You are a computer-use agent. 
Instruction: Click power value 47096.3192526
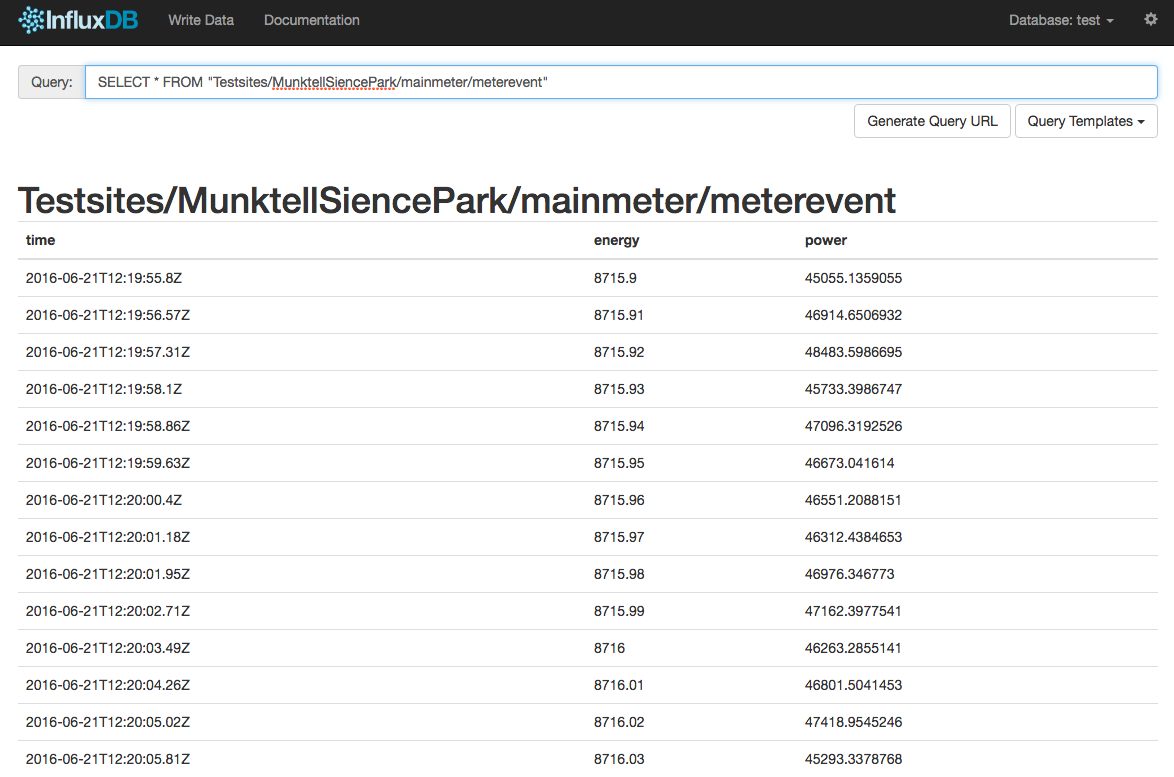click(x=854, y=426)
